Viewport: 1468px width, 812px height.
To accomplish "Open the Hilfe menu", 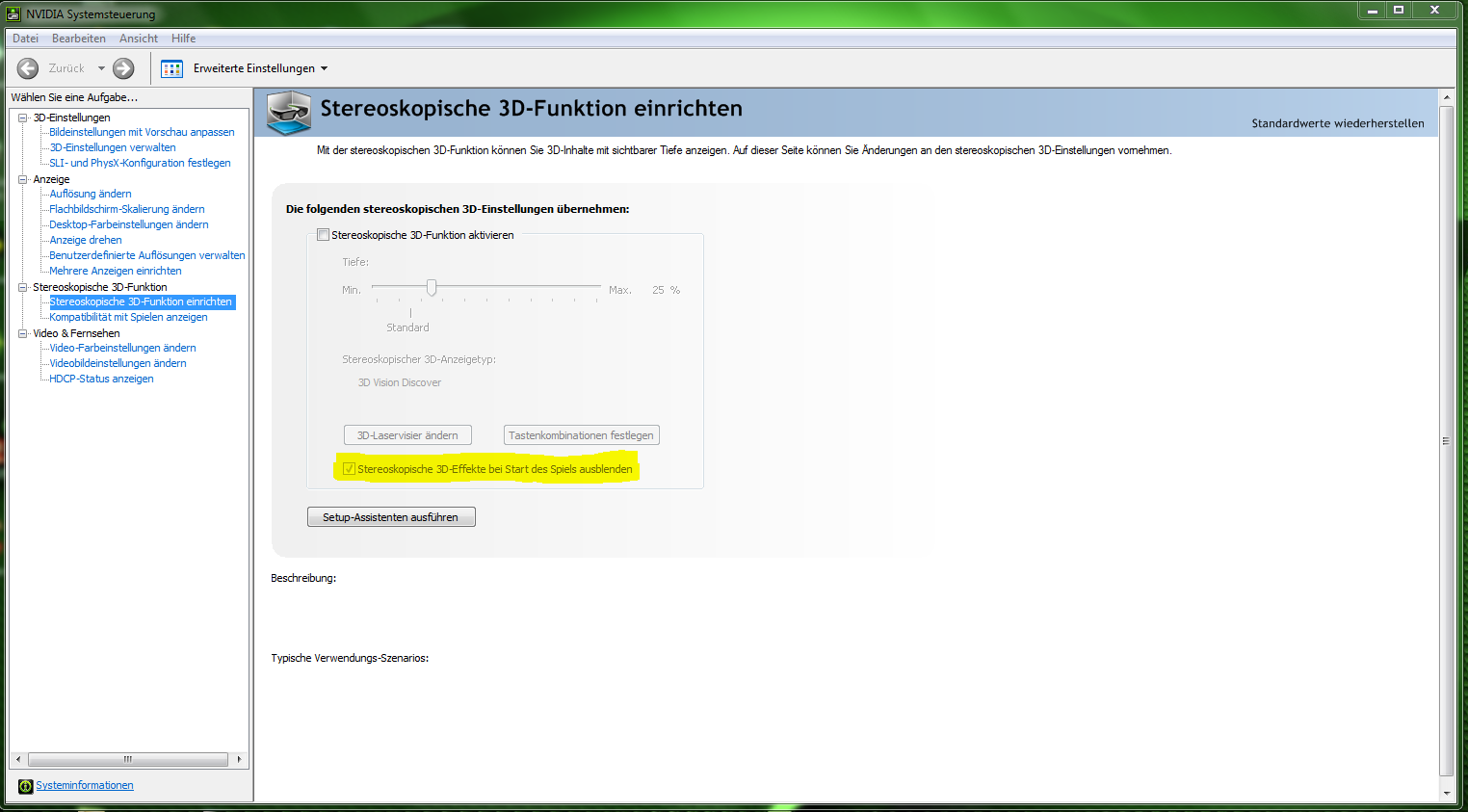I will coord(184,39).
